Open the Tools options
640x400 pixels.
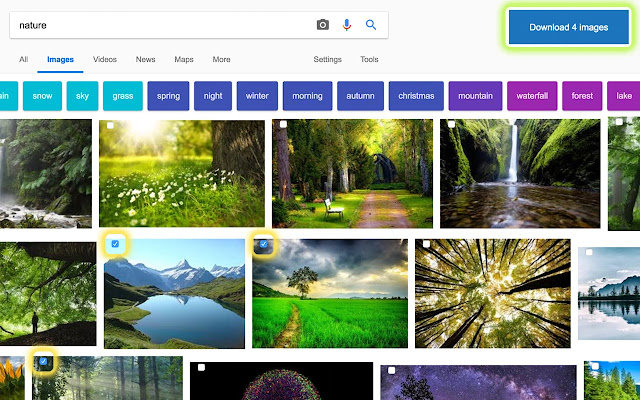pos(369,59)
